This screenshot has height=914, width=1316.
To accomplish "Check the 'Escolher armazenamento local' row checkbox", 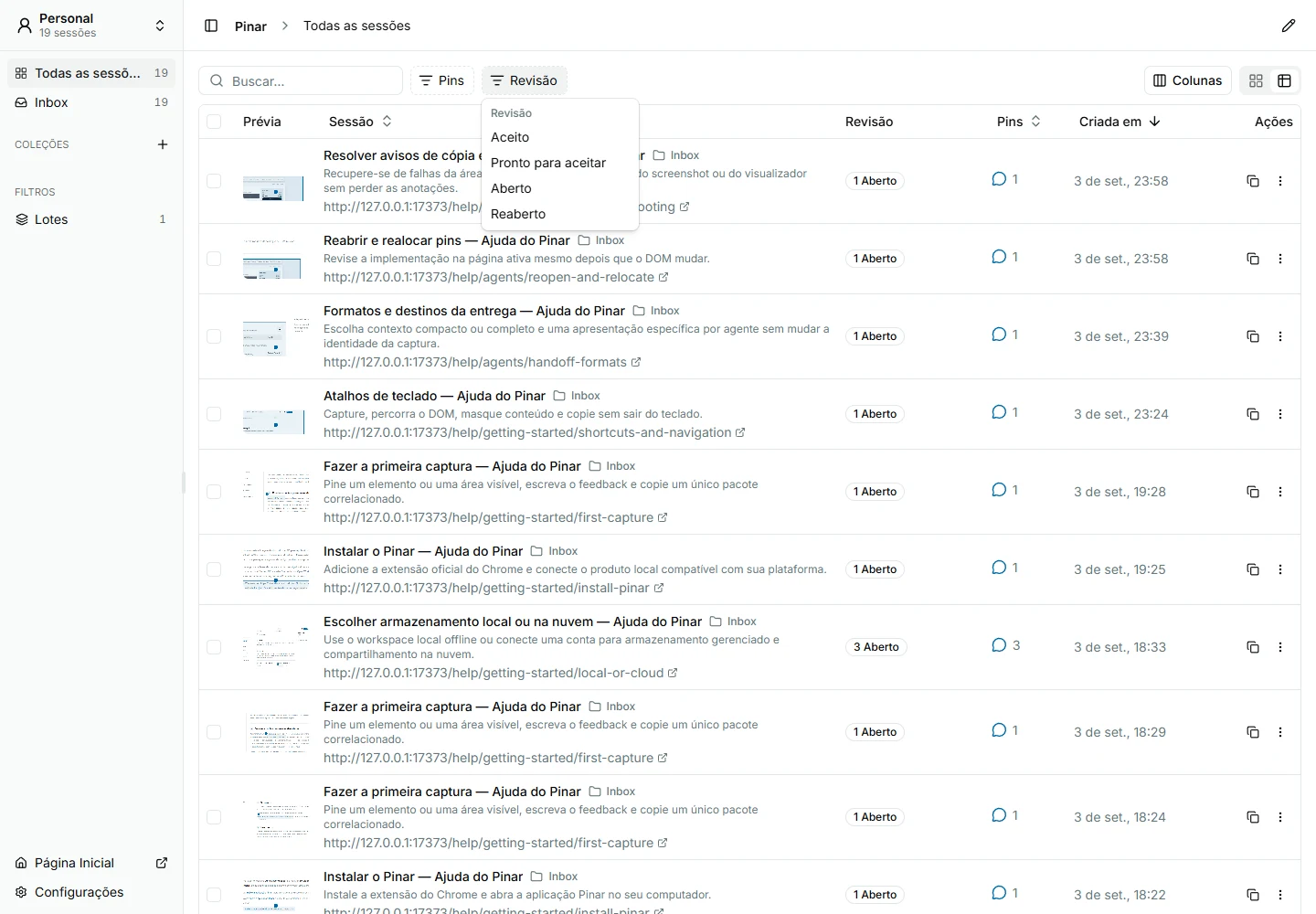I will coord(214,647).
